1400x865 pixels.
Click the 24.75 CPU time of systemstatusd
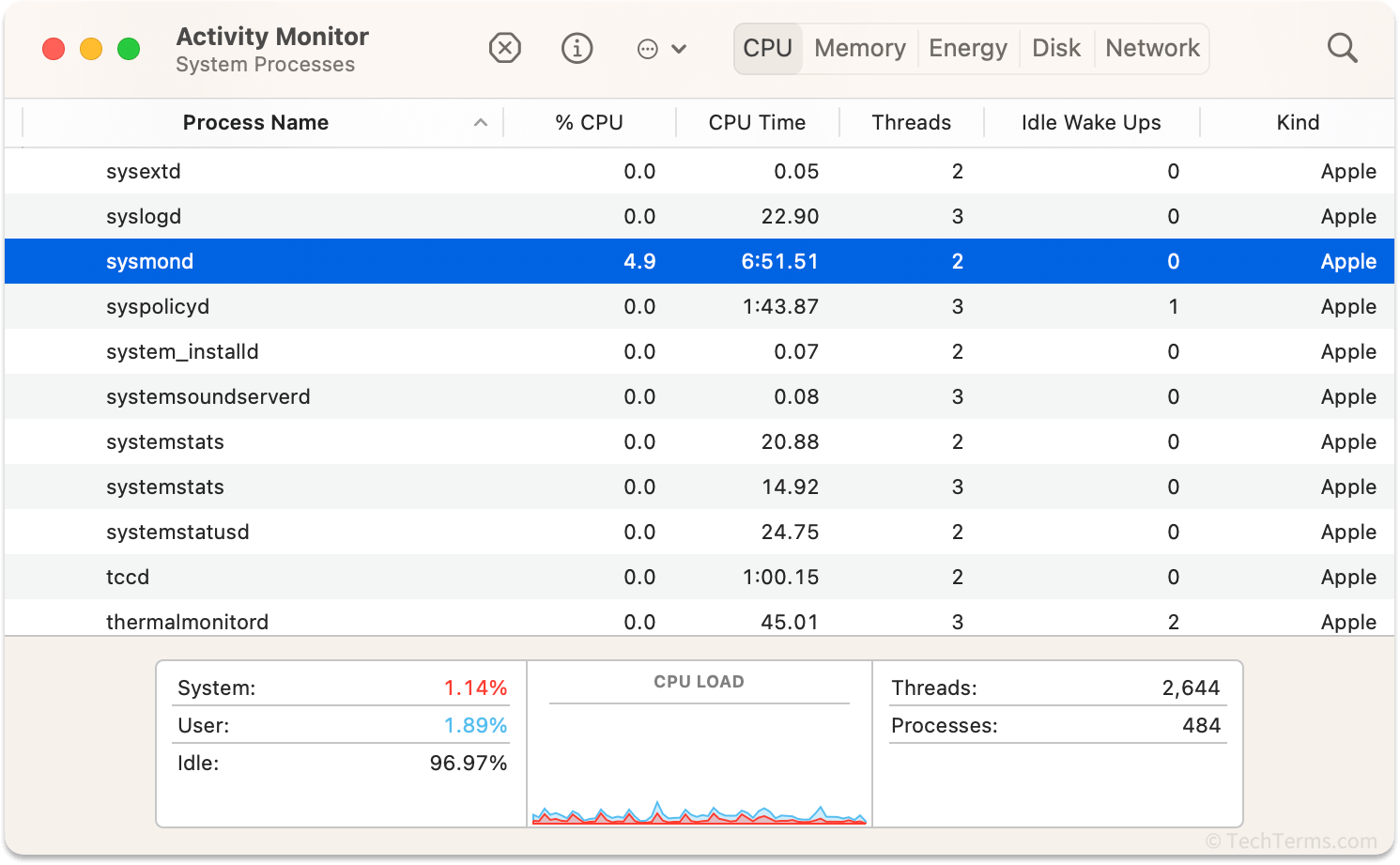pyautogui.click(x=790, y=533)
